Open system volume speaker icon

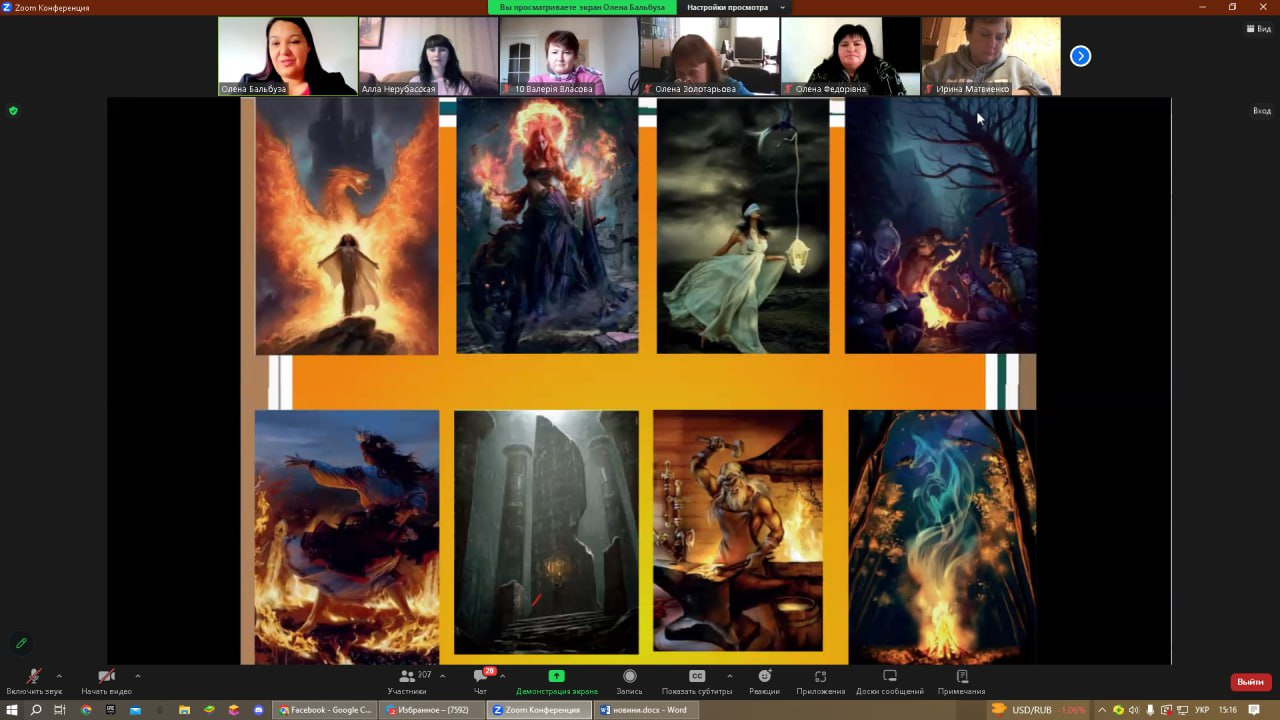point(1134,710)
